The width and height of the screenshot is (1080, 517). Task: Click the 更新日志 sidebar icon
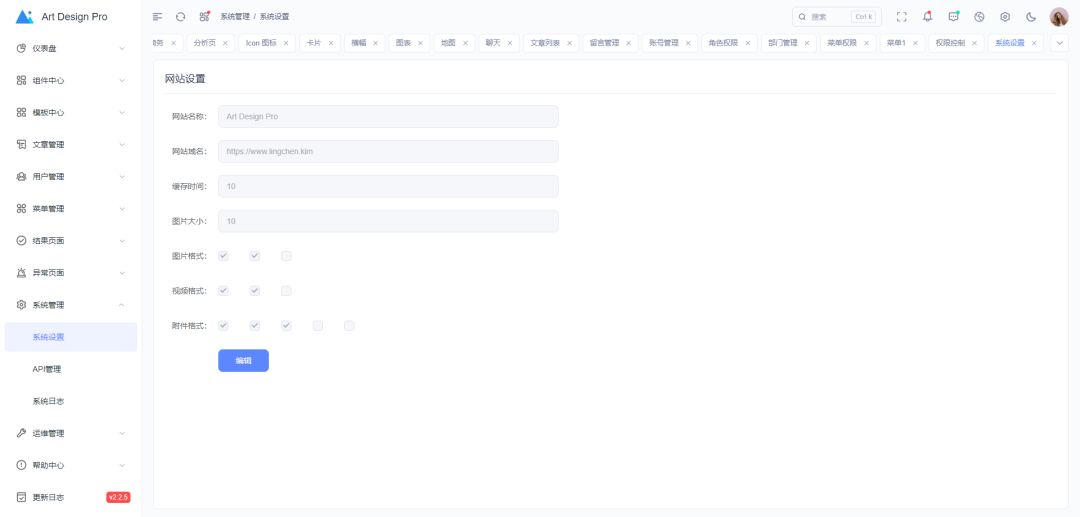click(21, 497)
